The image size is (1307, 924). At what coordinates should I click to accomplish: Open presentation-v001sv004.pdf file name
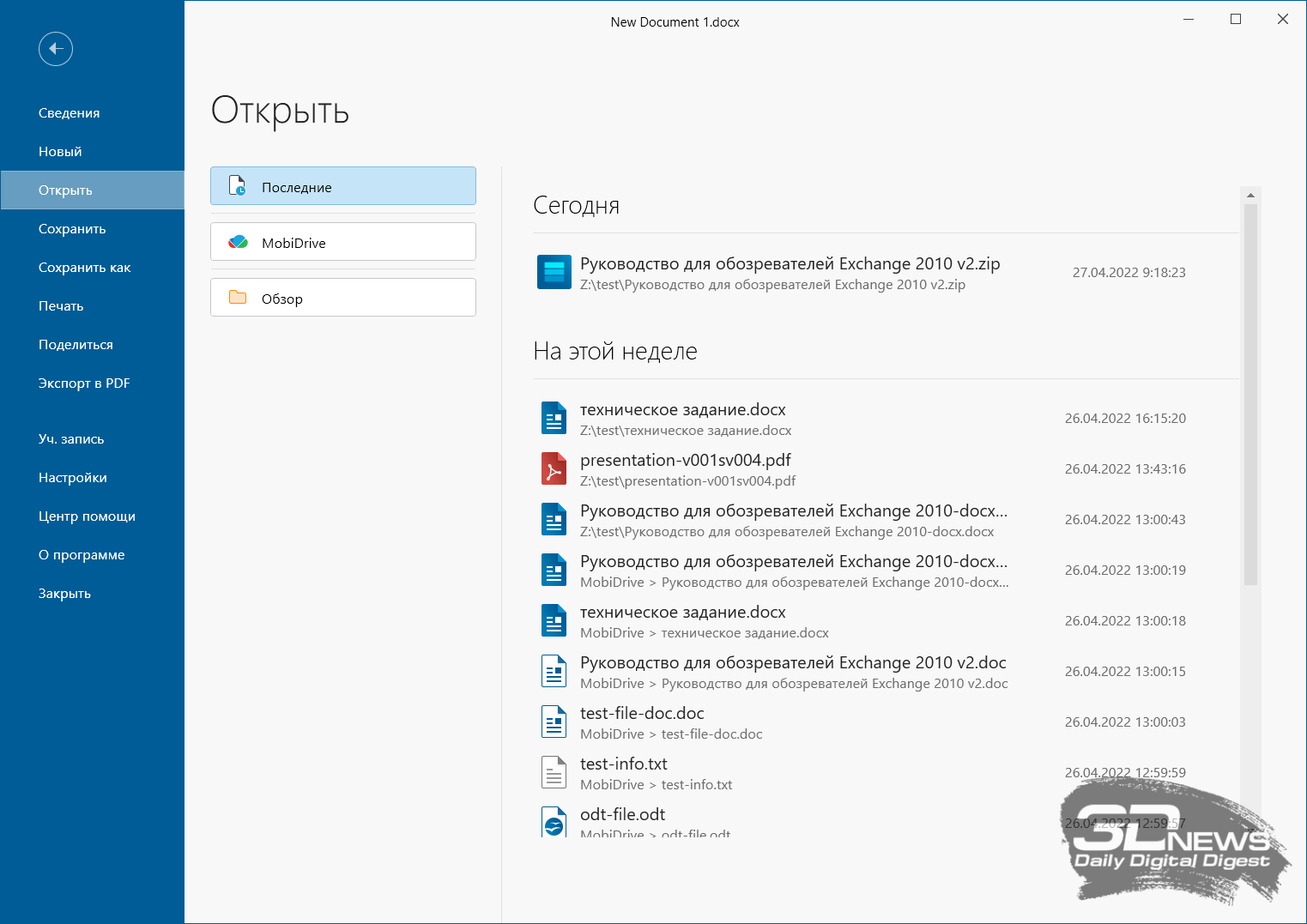tap(685, 460)
